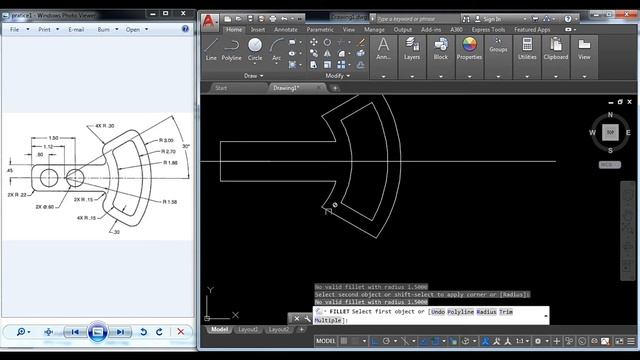Click the Hatch tool in Draw panel
The height and width of the screenshot is (360, 640).
[292, 64]
